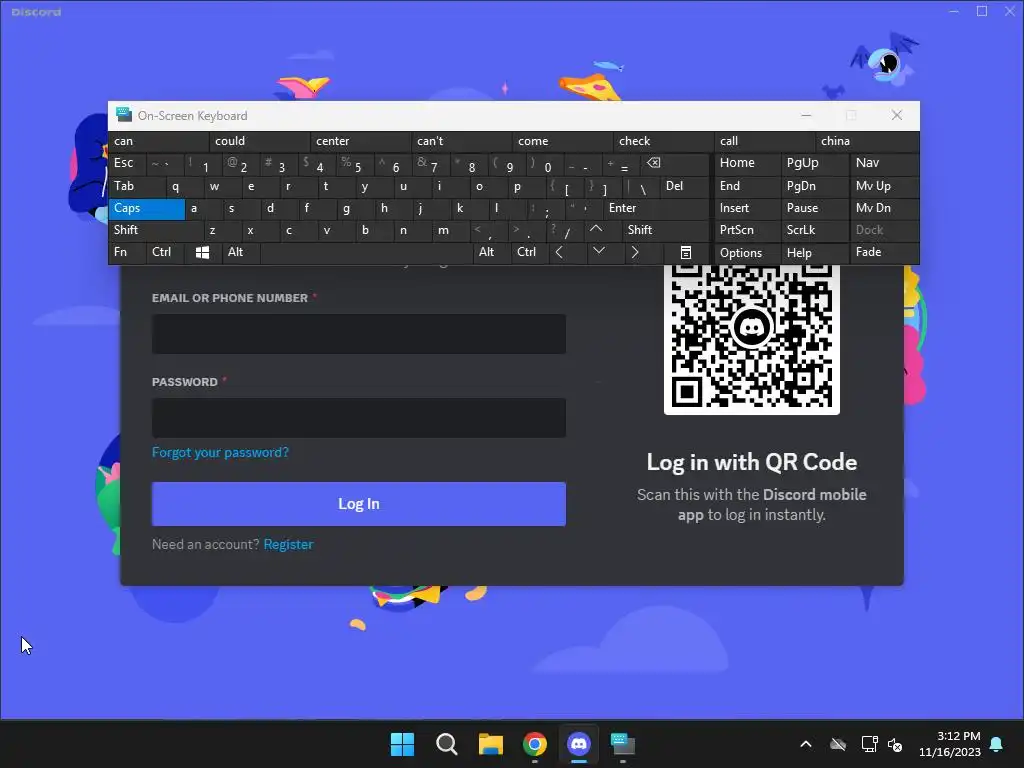1024x768 pixels.
Task: Select 'come' word suggestion
Action: [x=562, y=141]
